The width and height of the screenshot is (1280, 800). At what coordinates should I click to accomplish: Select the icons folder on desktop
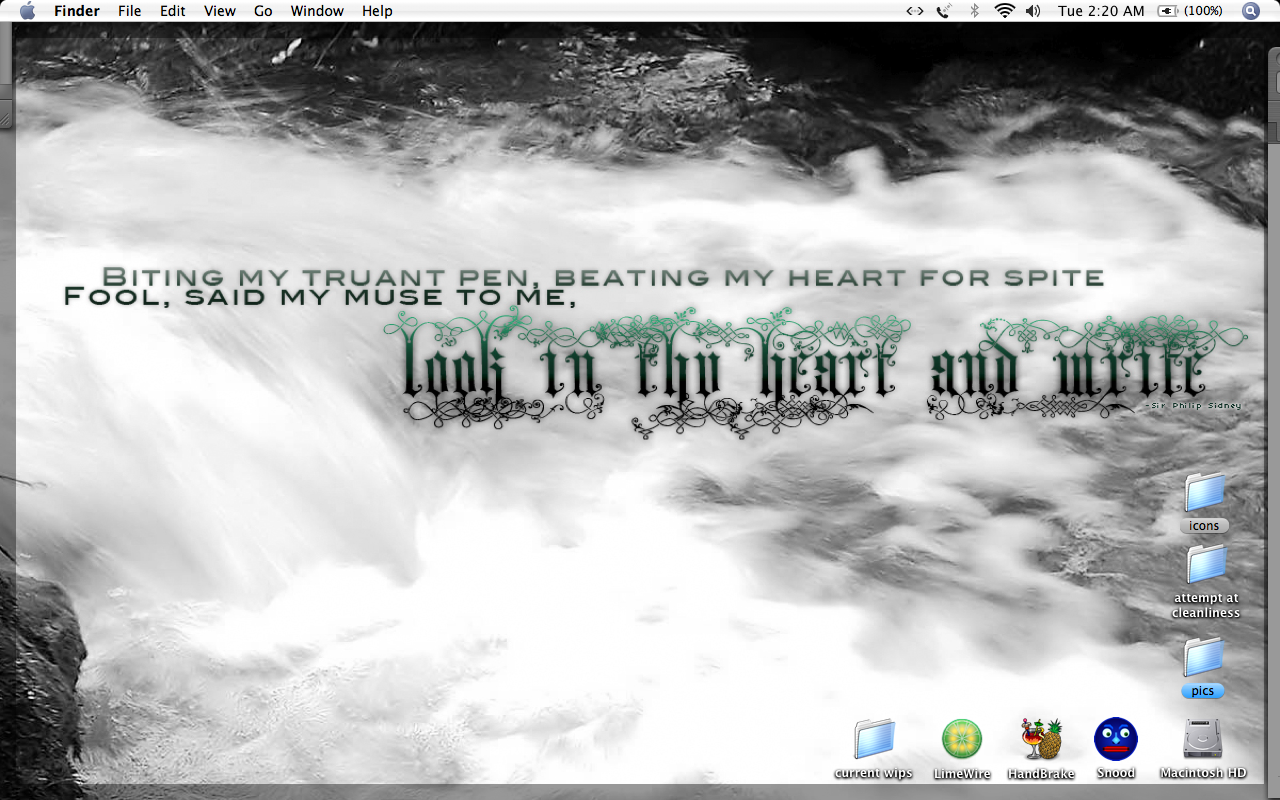[x=1204, y=492]
